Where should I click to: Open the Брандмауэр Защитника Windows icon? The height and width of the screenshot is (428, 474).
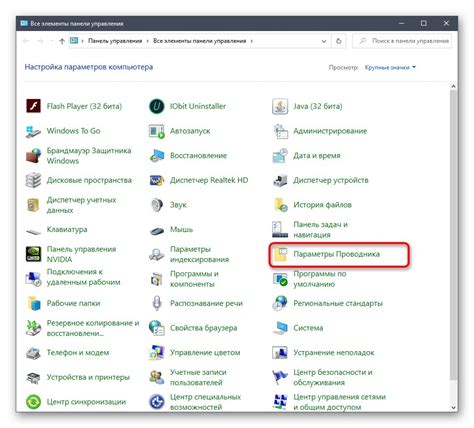pos(33,156)
